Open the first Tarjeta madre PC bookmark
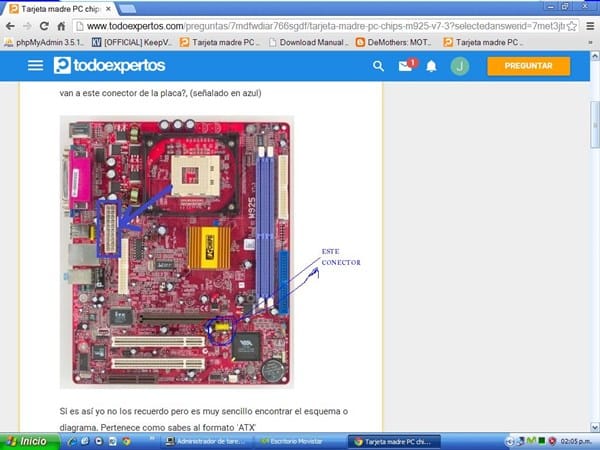Image resolution: width=600 pixels, height=450 pixels. 219,42
